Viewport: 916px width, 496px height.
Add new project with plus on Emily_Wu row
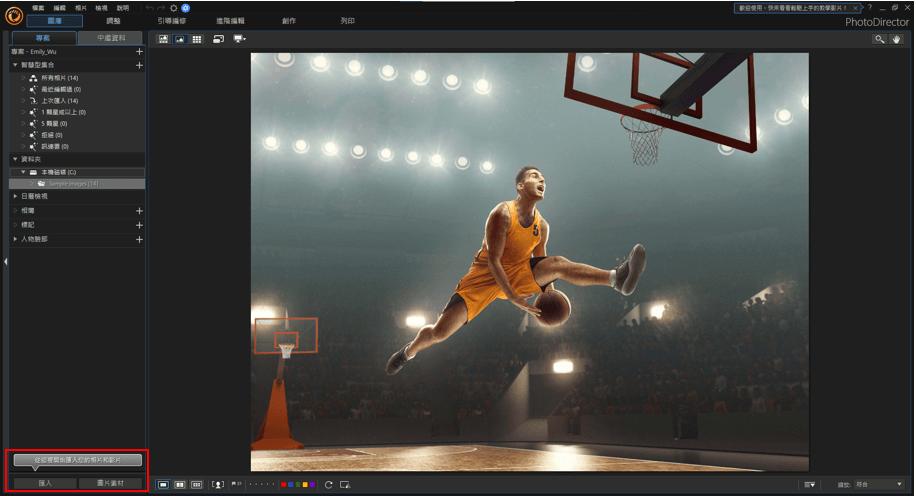click(x=139, y=51)
